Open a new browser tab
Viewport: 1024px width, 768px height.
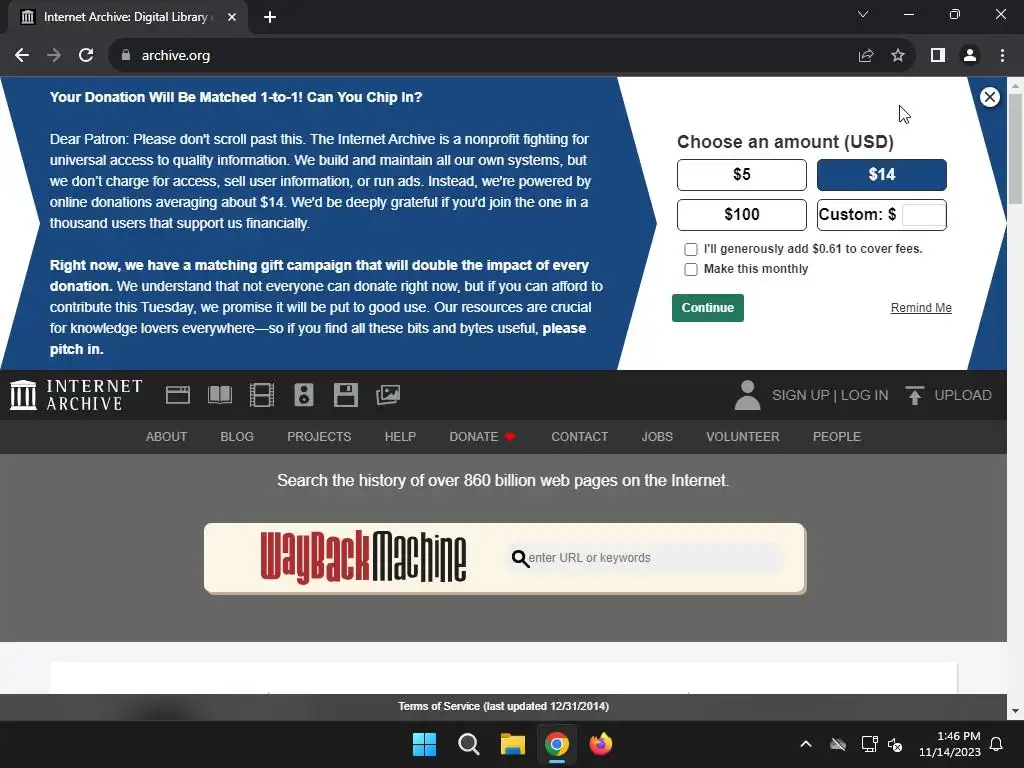(x=270, y=17)
